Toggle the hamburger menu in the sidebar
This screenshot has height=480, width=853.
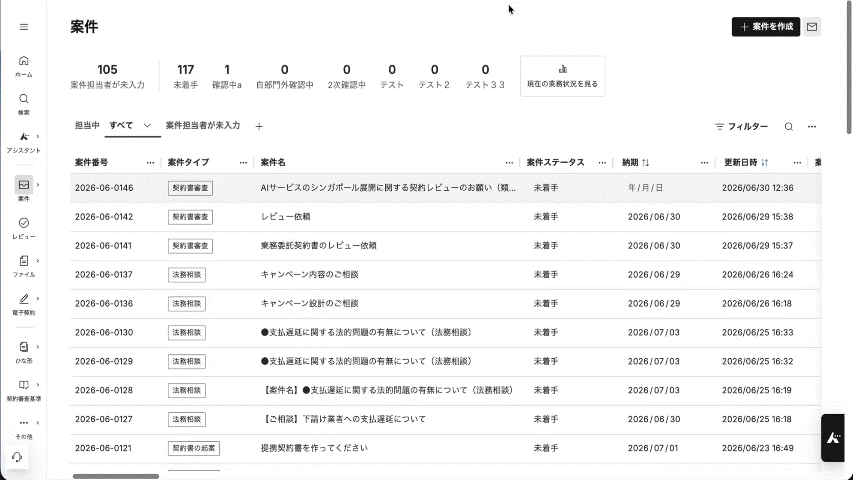pyautogui.click(x=24, y=27)
